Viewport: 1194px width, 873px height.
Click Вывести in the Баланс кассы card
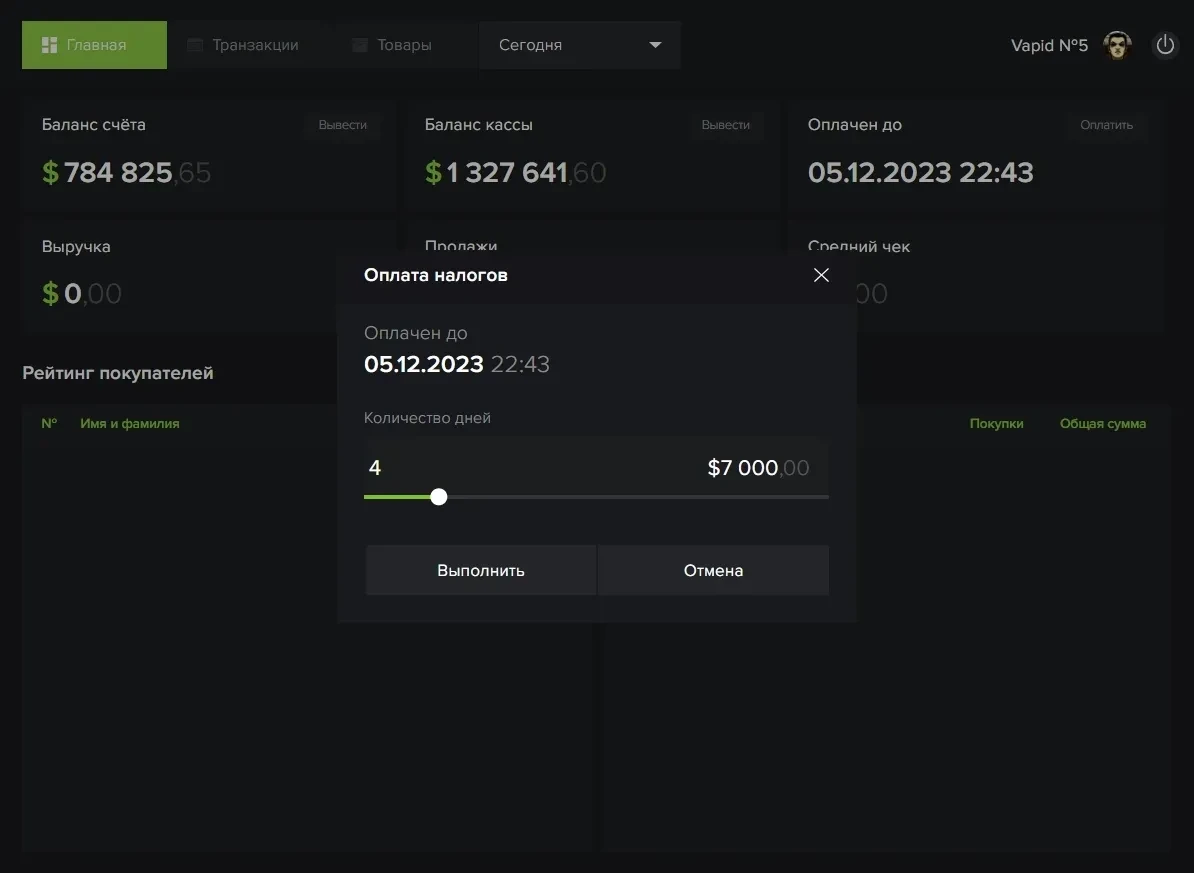725,125
